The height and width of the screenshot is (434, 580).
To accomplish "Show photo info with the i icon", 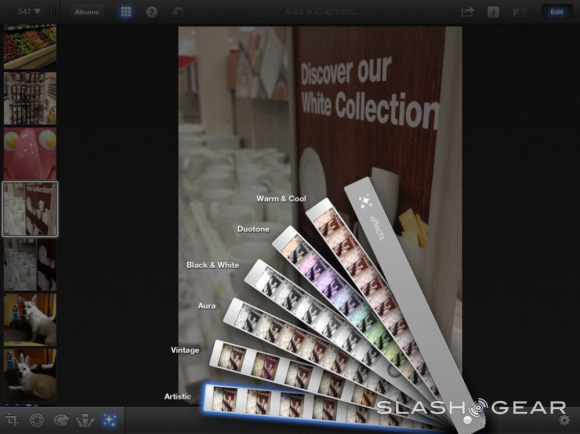I will (x=493, y=12).
